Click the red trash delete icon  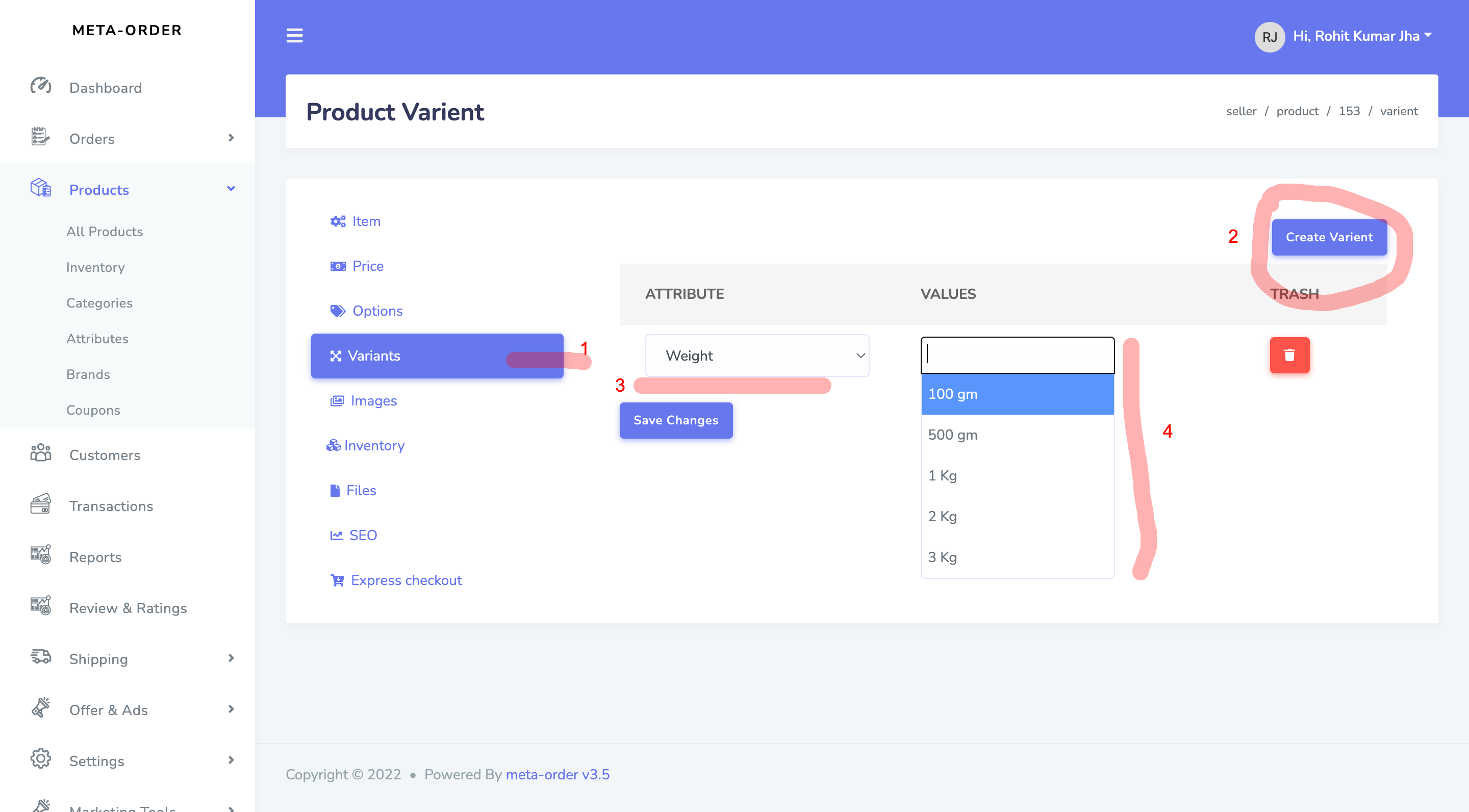click(1289, 355)
